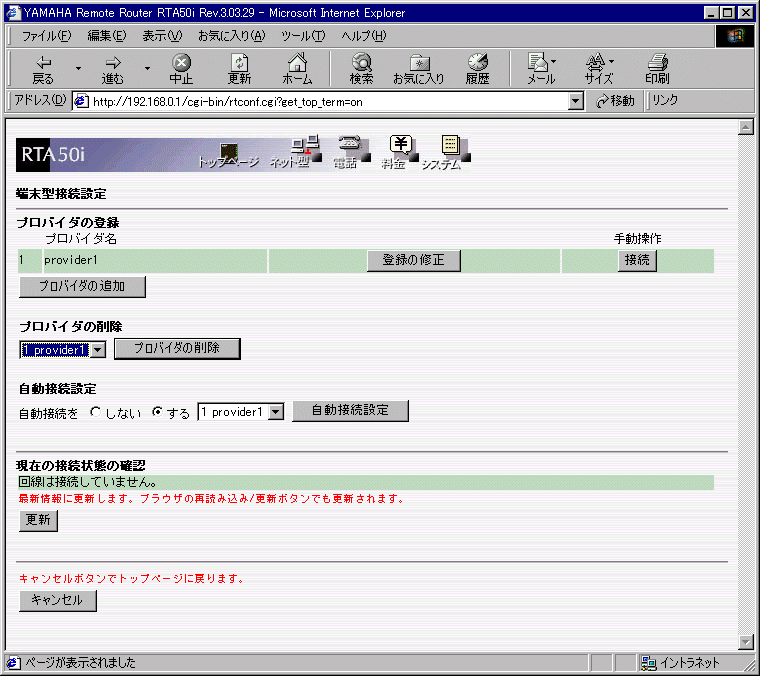
Task: Click IE icon in the title bar
Action: [x=13, y=13]
